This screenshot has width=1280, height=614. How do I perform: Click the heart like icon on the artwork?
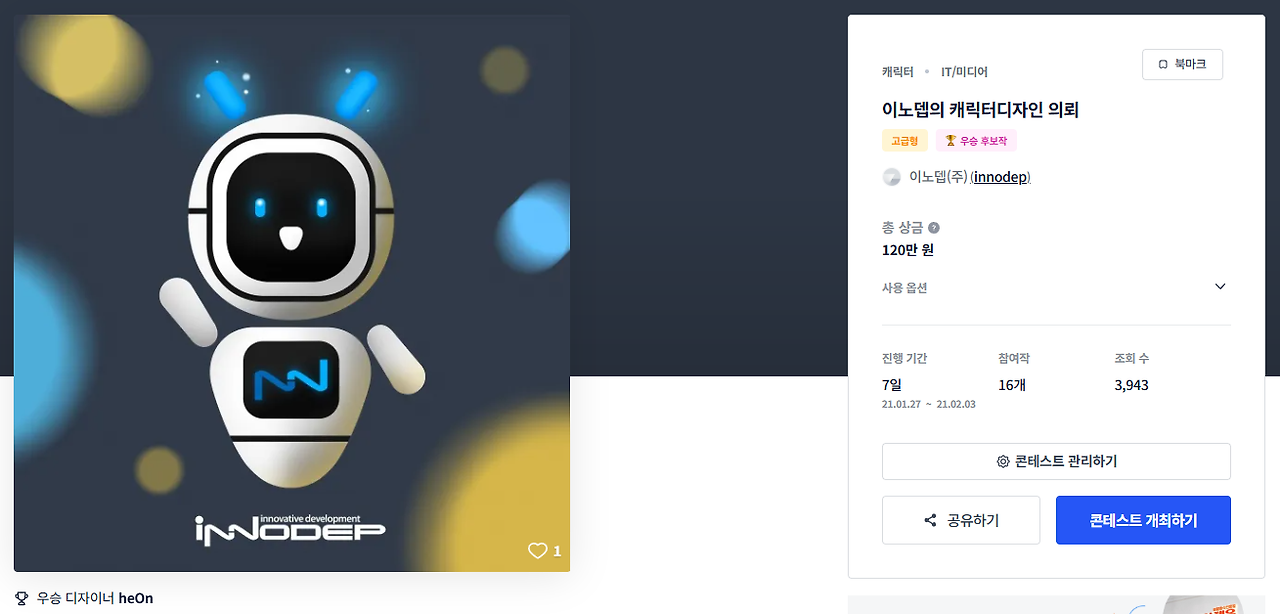(x=538, y=550)
